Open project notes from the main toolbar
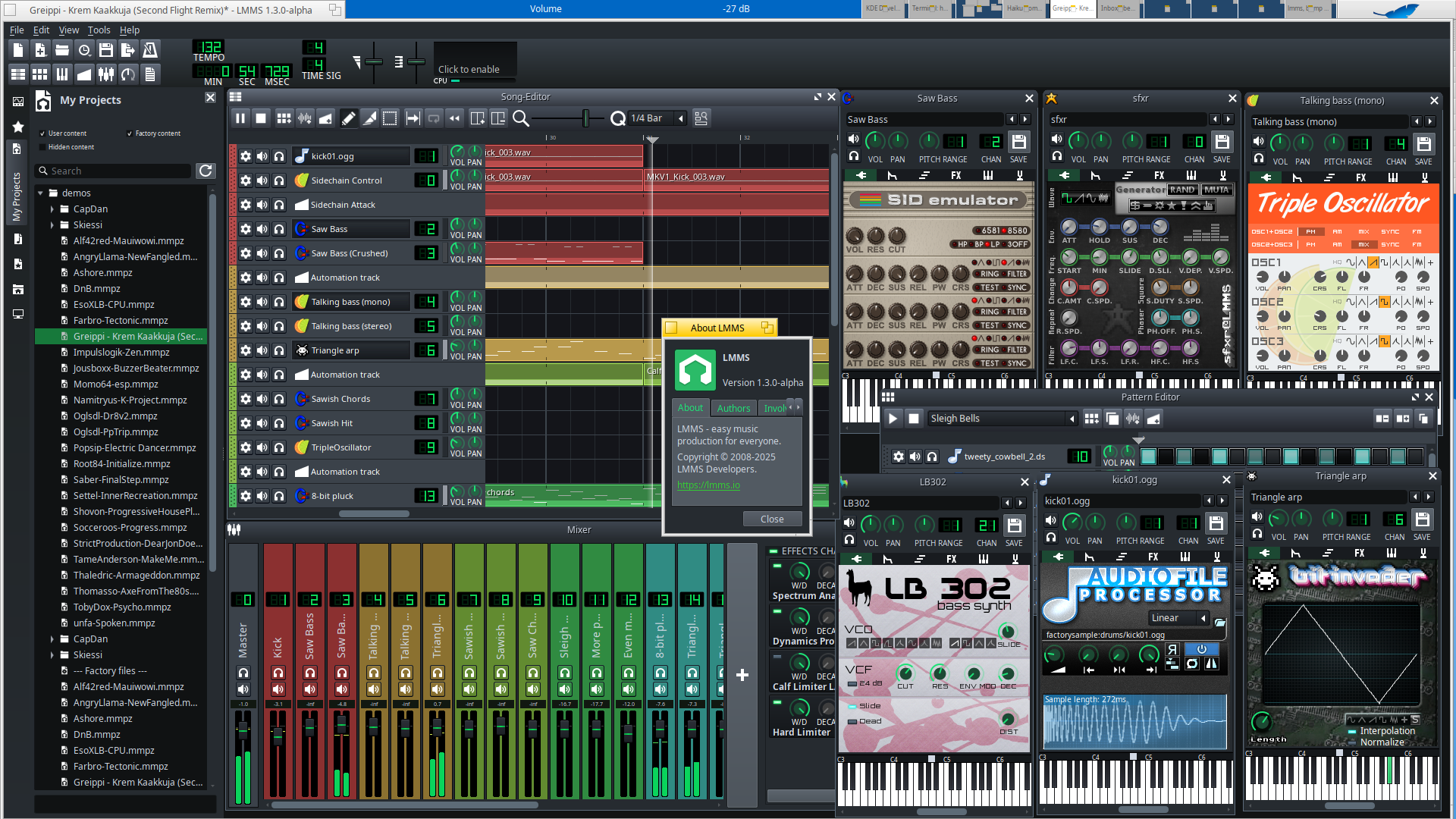Viewport: 1456px width, 819px height. 150,74
